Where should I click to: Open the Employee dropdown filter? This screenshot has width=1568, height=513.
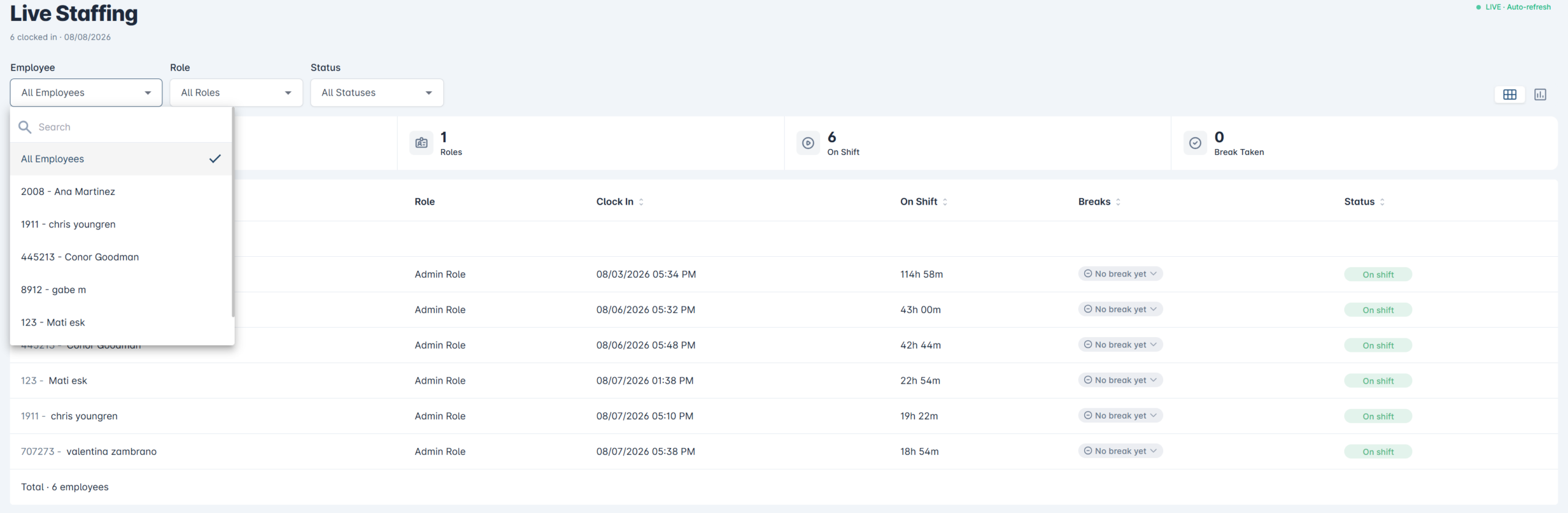[x=86, y=93]
